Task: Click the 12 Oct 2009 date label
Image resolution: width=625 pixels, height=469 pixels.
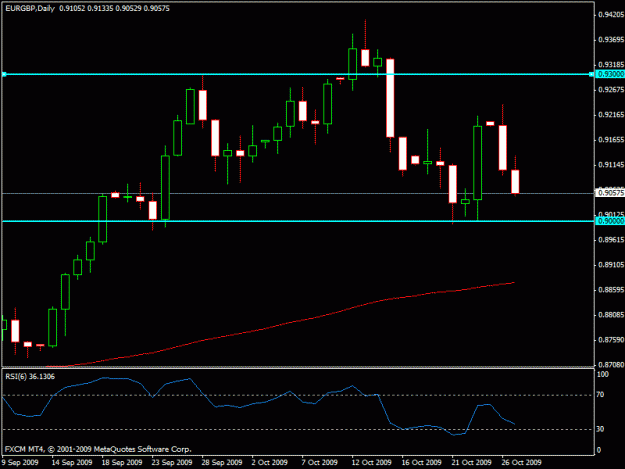Action: [x=371, y=463]
